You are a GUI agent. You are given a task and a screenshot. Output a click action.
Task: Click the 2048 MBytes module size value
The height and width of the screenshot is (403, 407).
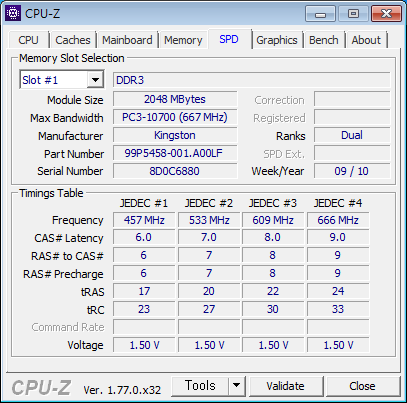click(175, 99)
